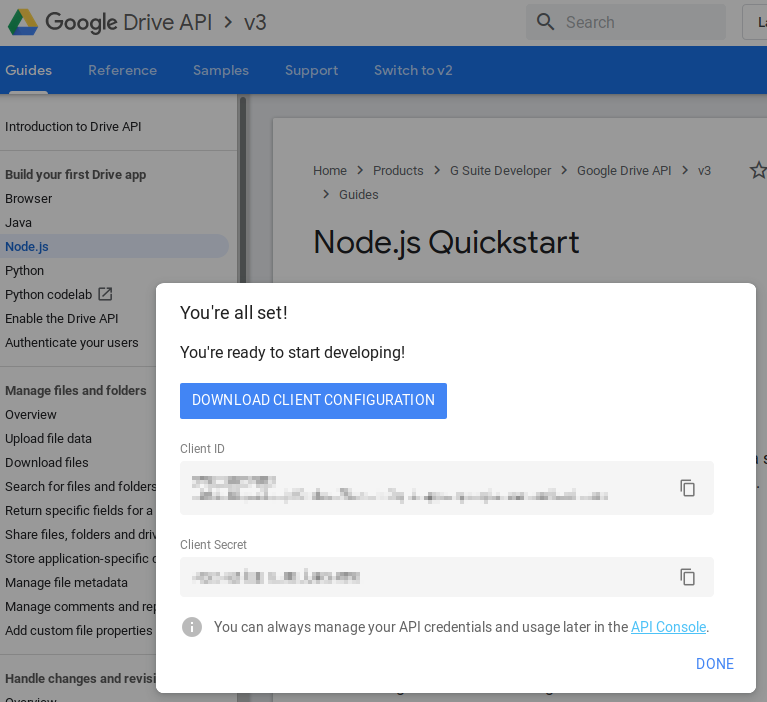Focus the Search input field
The width and height of the screenshot is (767, 702).
coord(626,22)
